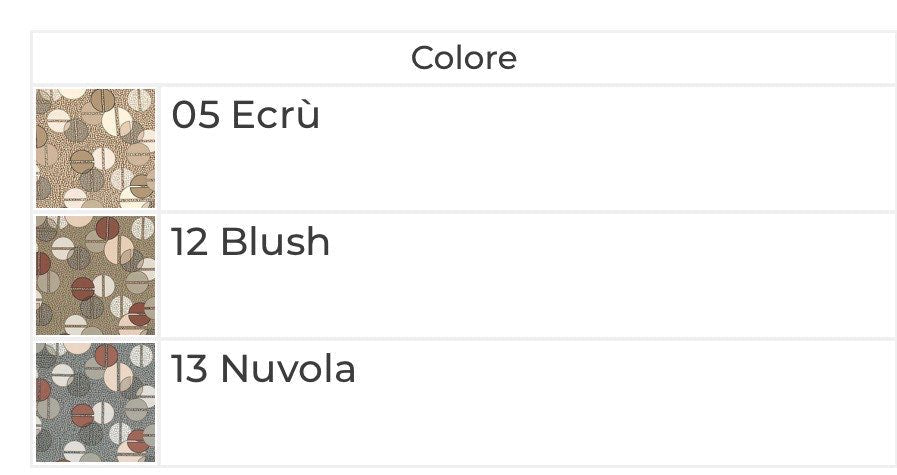Choose the Nuvola color row

pyautogui.click(x=464, y=402)
